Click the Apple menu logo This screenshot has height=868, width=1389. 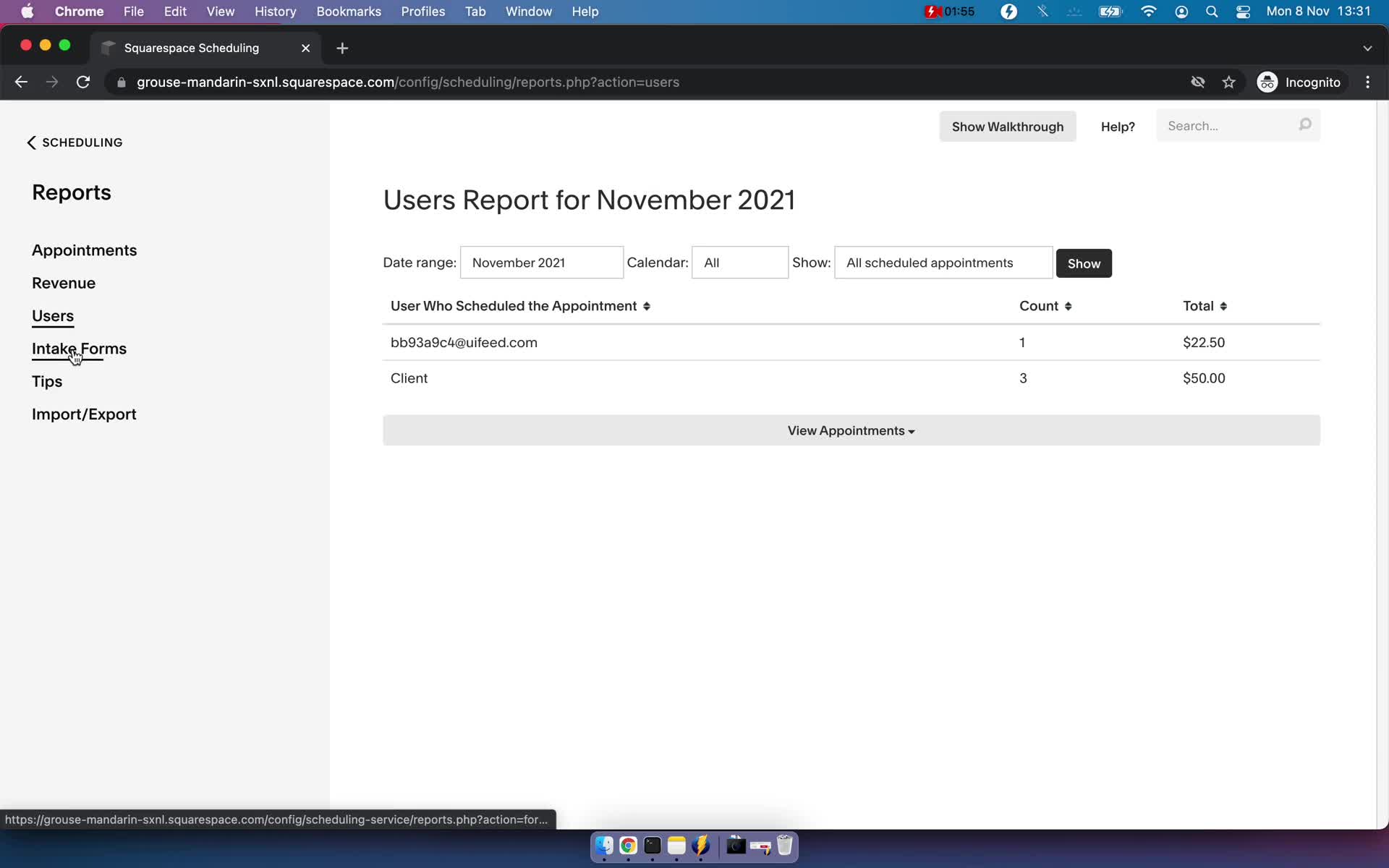(27, 12)
